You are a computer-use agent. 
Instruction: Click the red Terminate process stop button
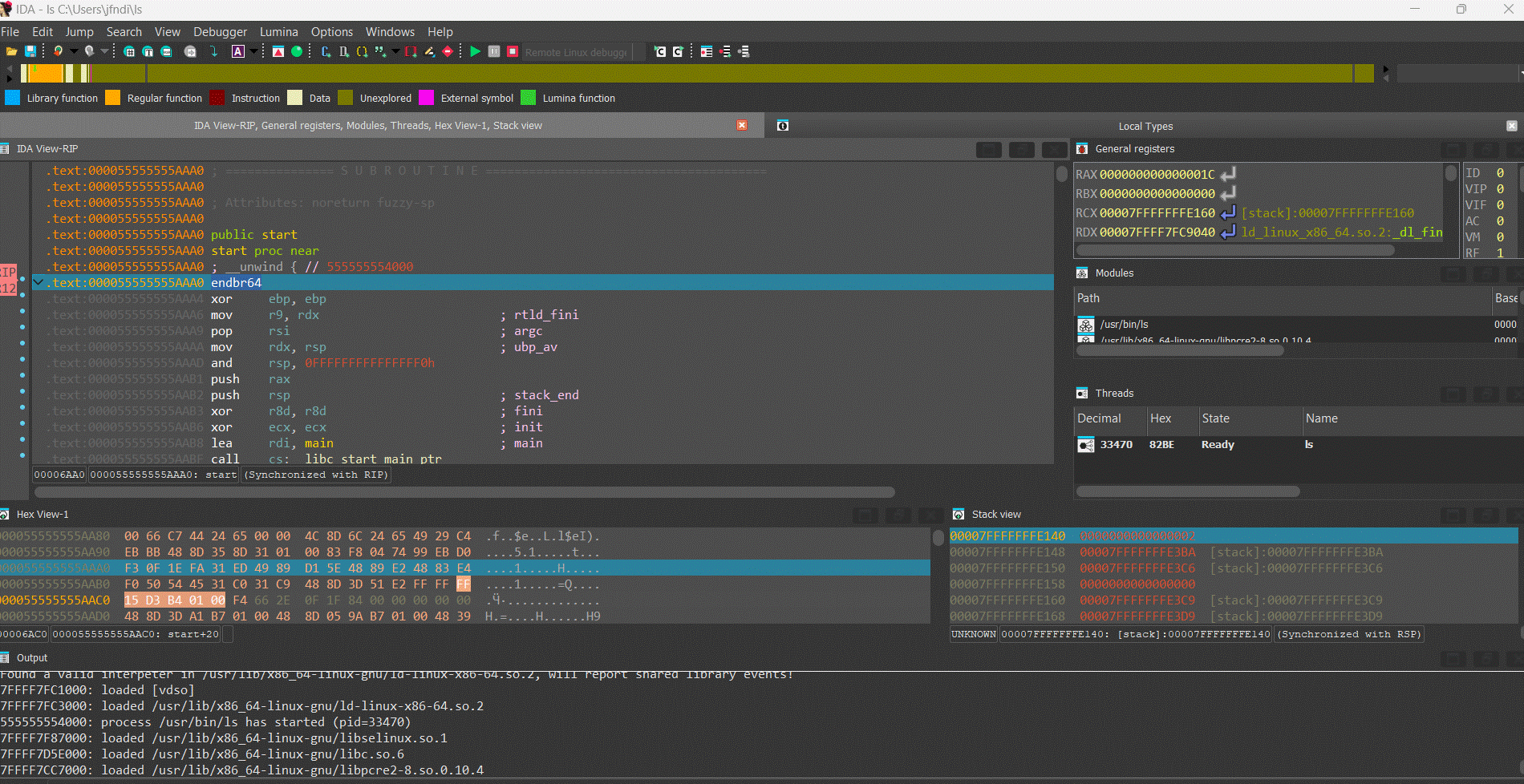pos(513,51)
